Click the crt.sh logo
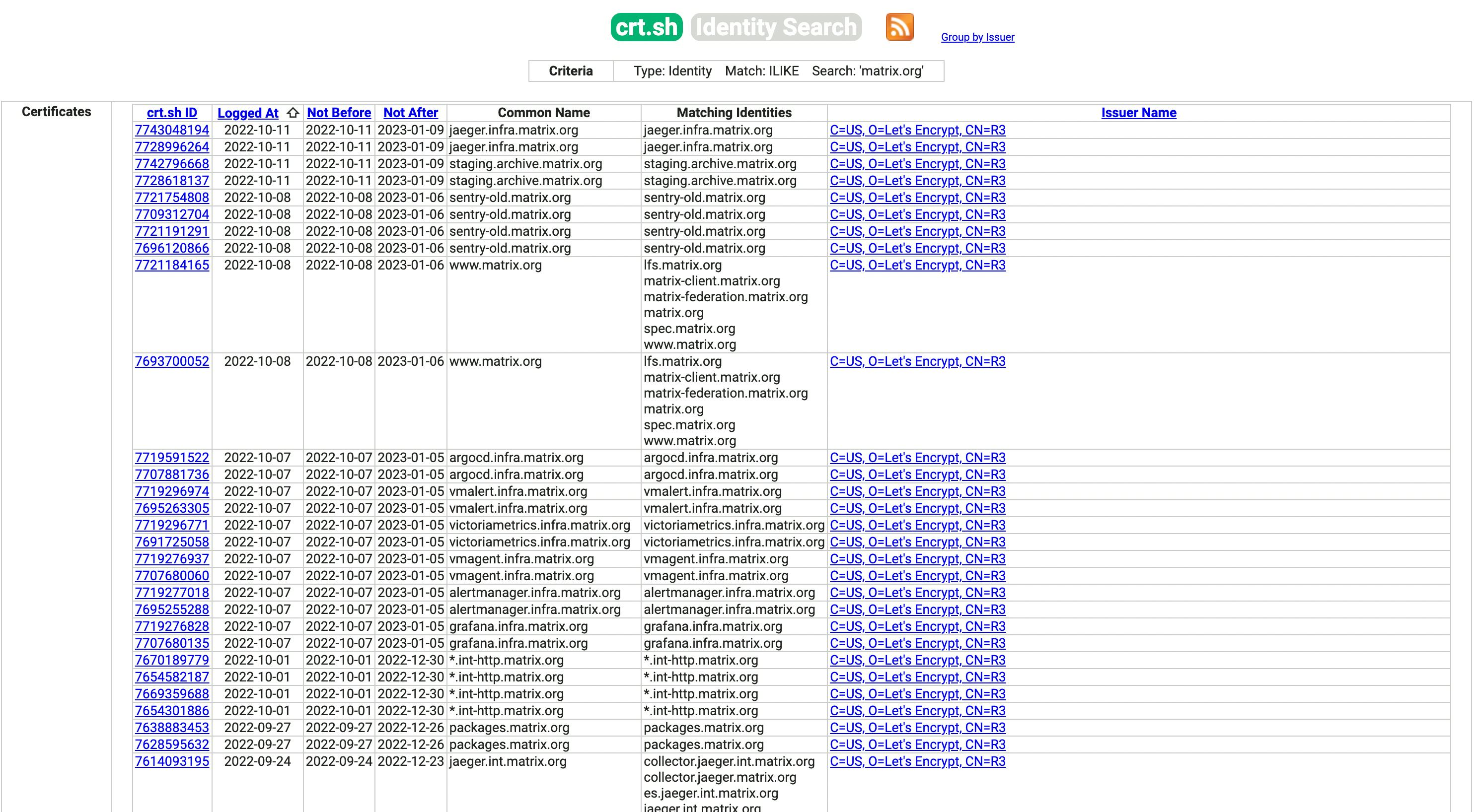 [647, 26]
